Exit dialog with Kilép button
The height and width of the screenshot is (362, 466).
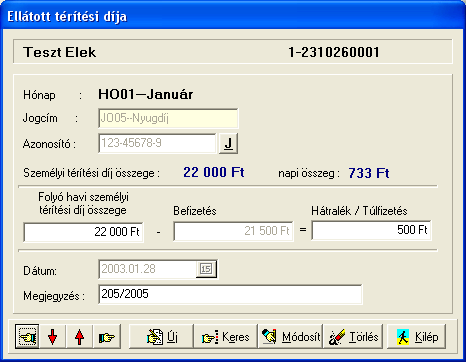click(x=416, y=337)
